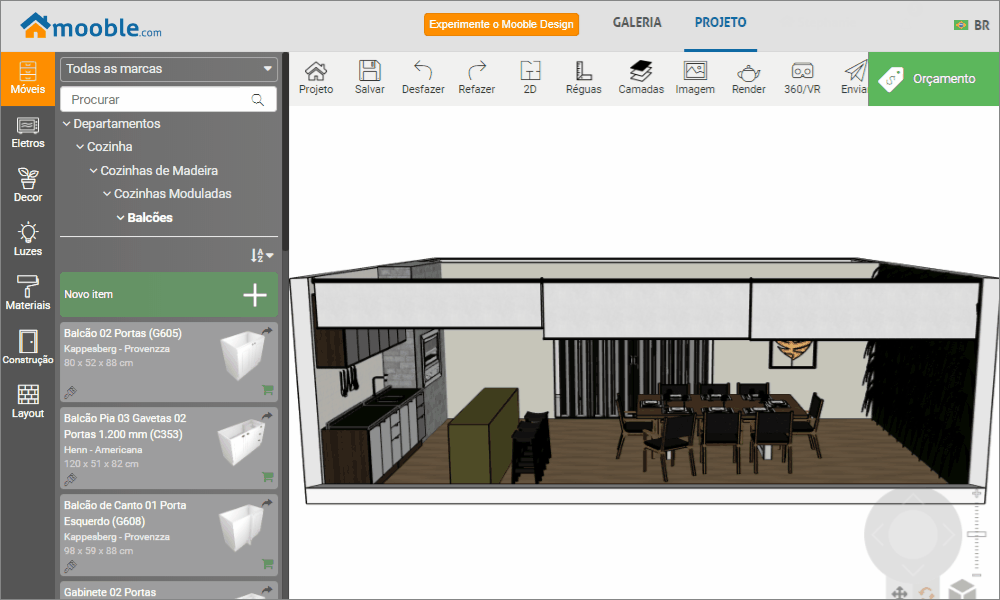Screen dimensions: 1000x600
Task: Click the mooble.com logo
Action: point(91,26)
